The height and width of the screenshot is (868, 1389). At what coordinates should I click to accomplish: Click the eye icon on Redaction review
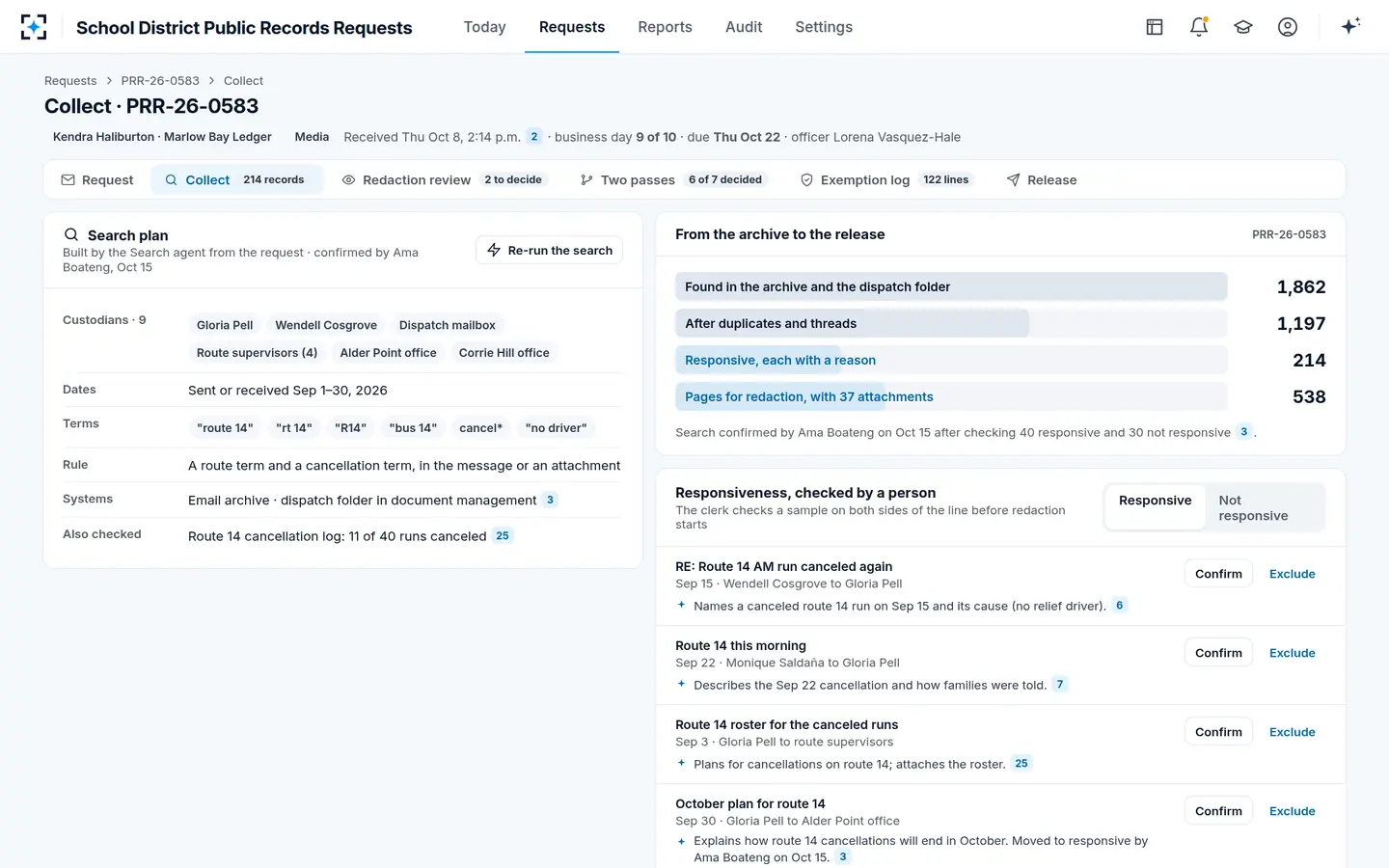point(349,180)
